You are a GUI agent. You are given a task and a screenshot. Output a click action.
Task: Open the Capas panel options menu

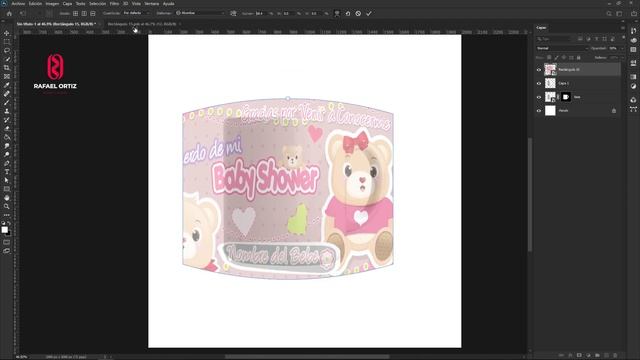tap(622, 28)
